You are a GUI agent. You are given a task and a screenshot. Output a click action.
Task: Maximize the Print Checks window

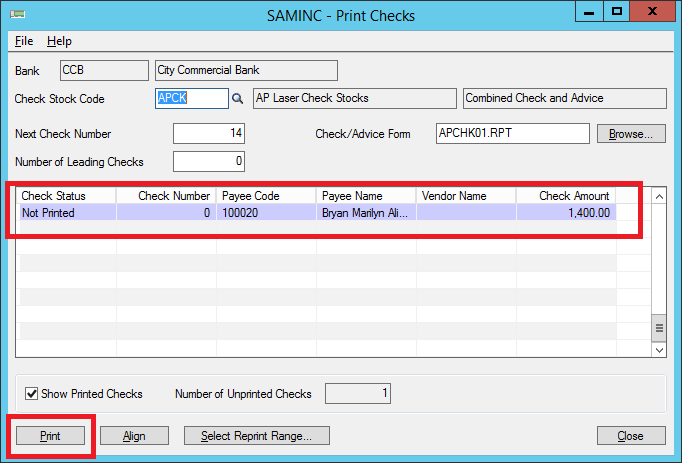(616, 12)
